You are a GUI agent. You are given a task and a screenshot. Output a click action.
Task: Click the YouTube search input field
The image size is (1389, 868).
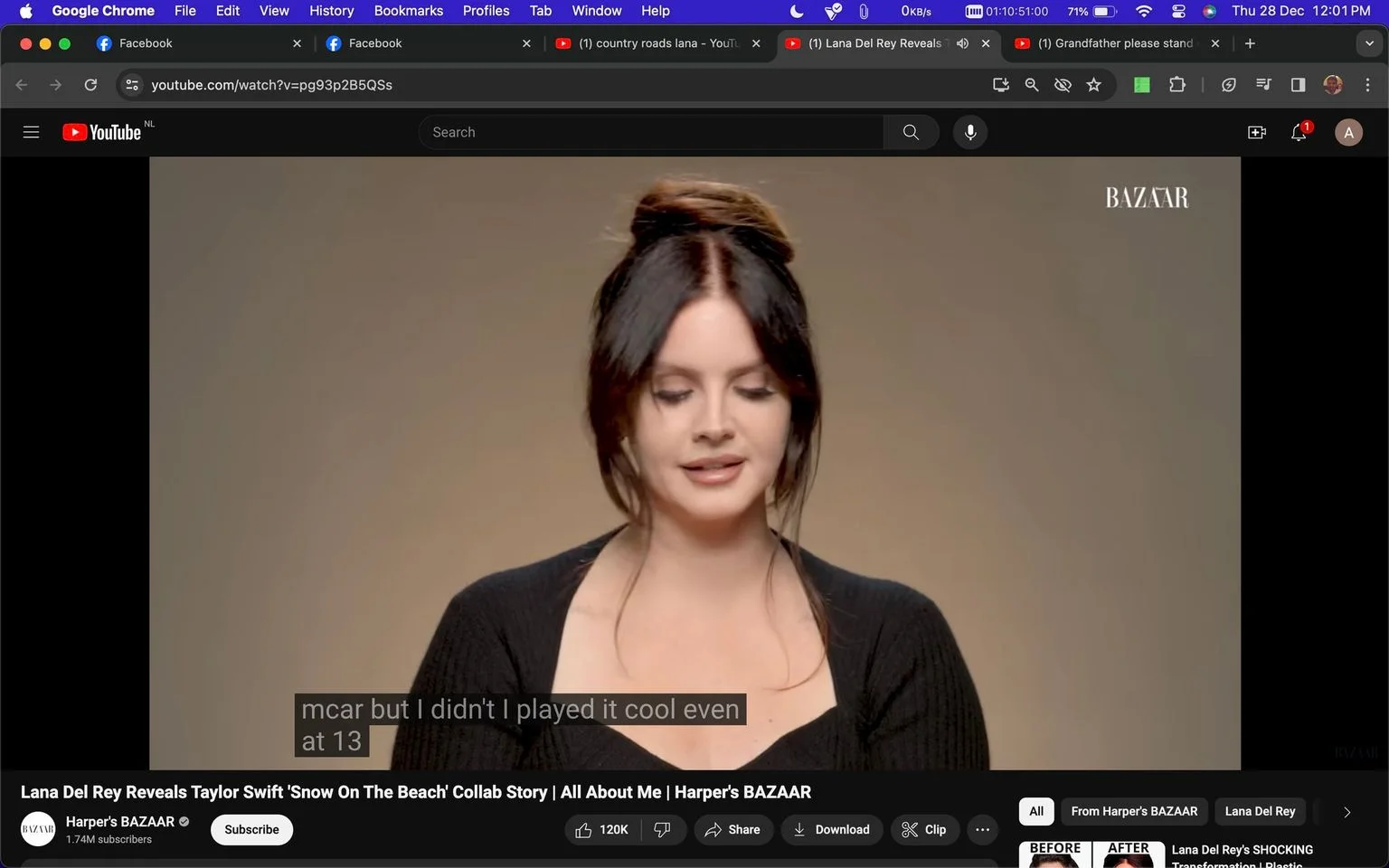(x=651, y=132)
